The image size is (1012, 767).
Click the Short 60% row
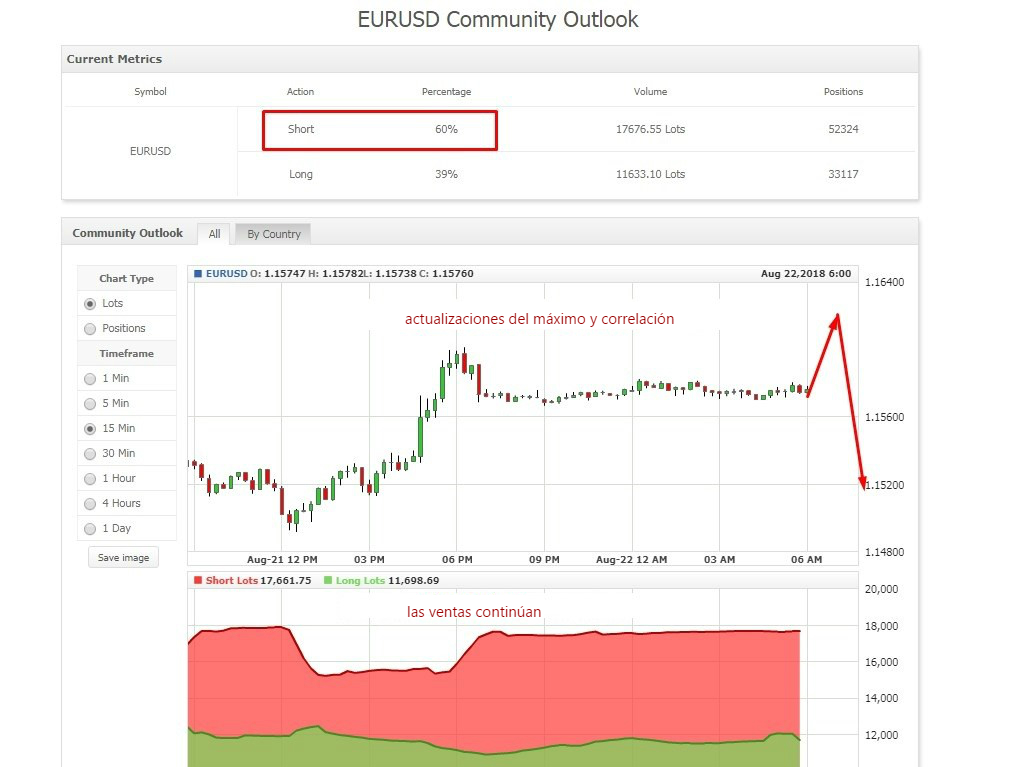[x=379, y=130]
